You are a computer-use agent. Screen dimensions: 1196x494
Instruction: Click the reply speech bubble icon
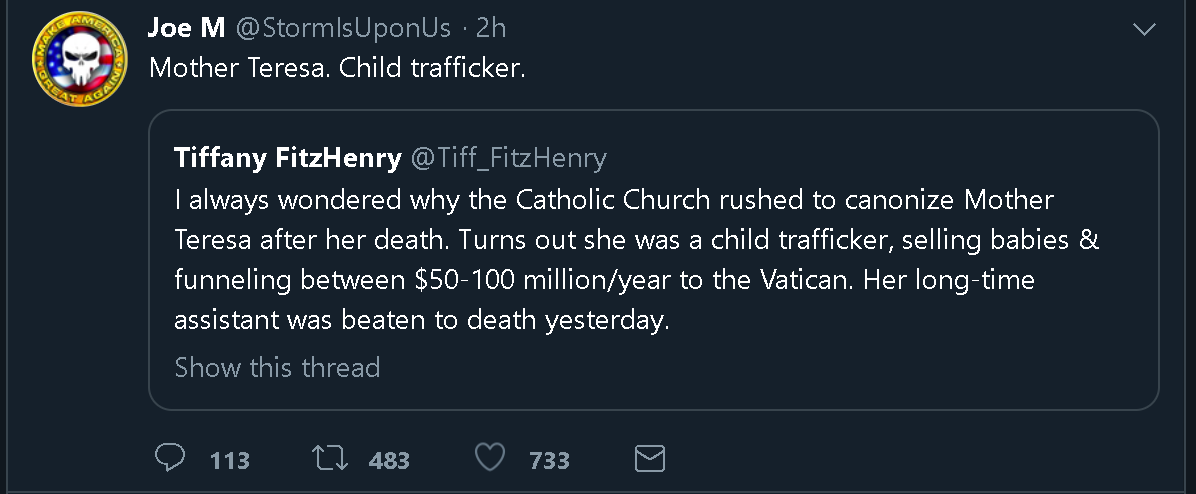171,459
